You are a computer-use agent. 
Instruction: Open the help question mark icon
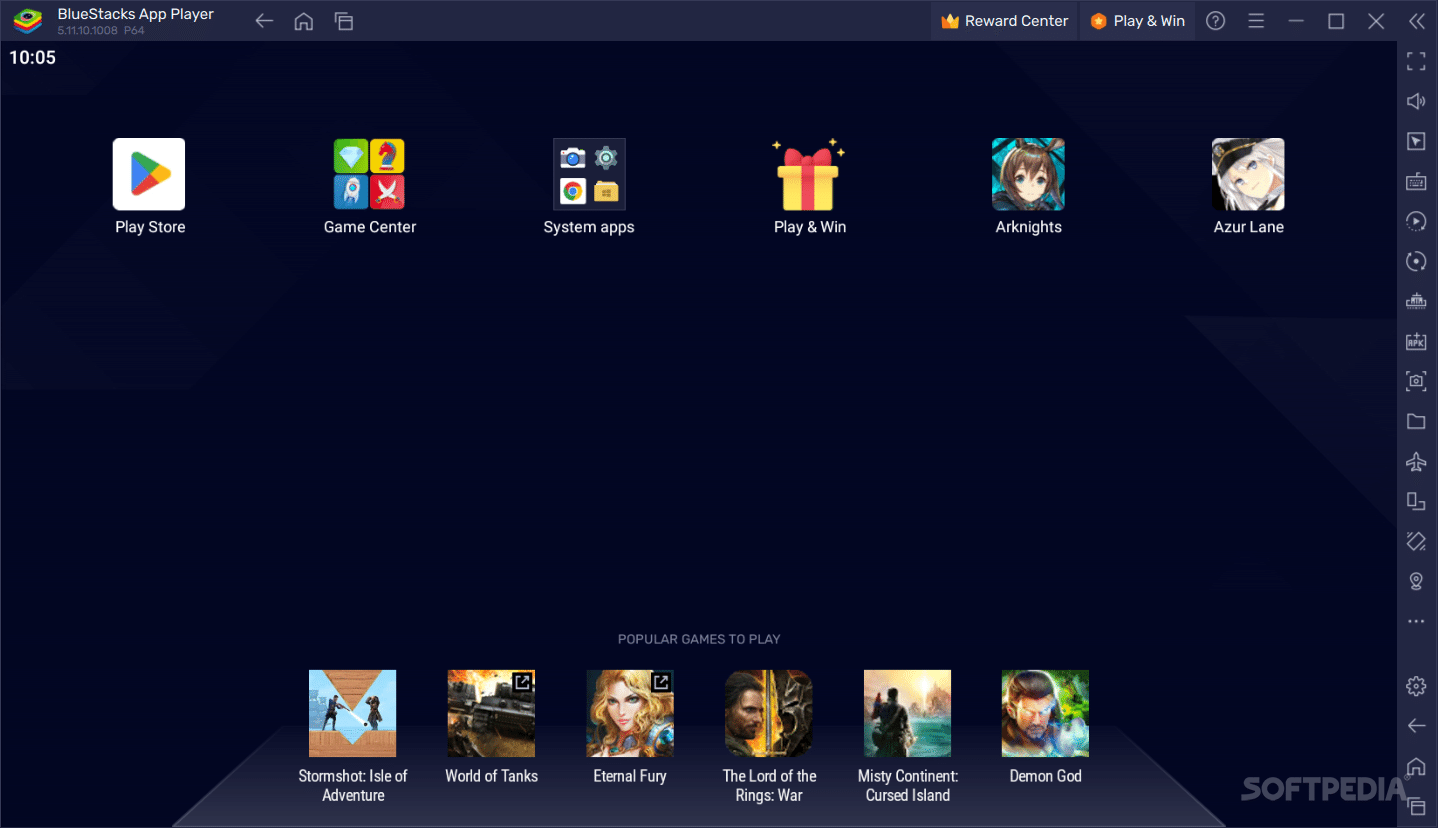coord(1216,21)
